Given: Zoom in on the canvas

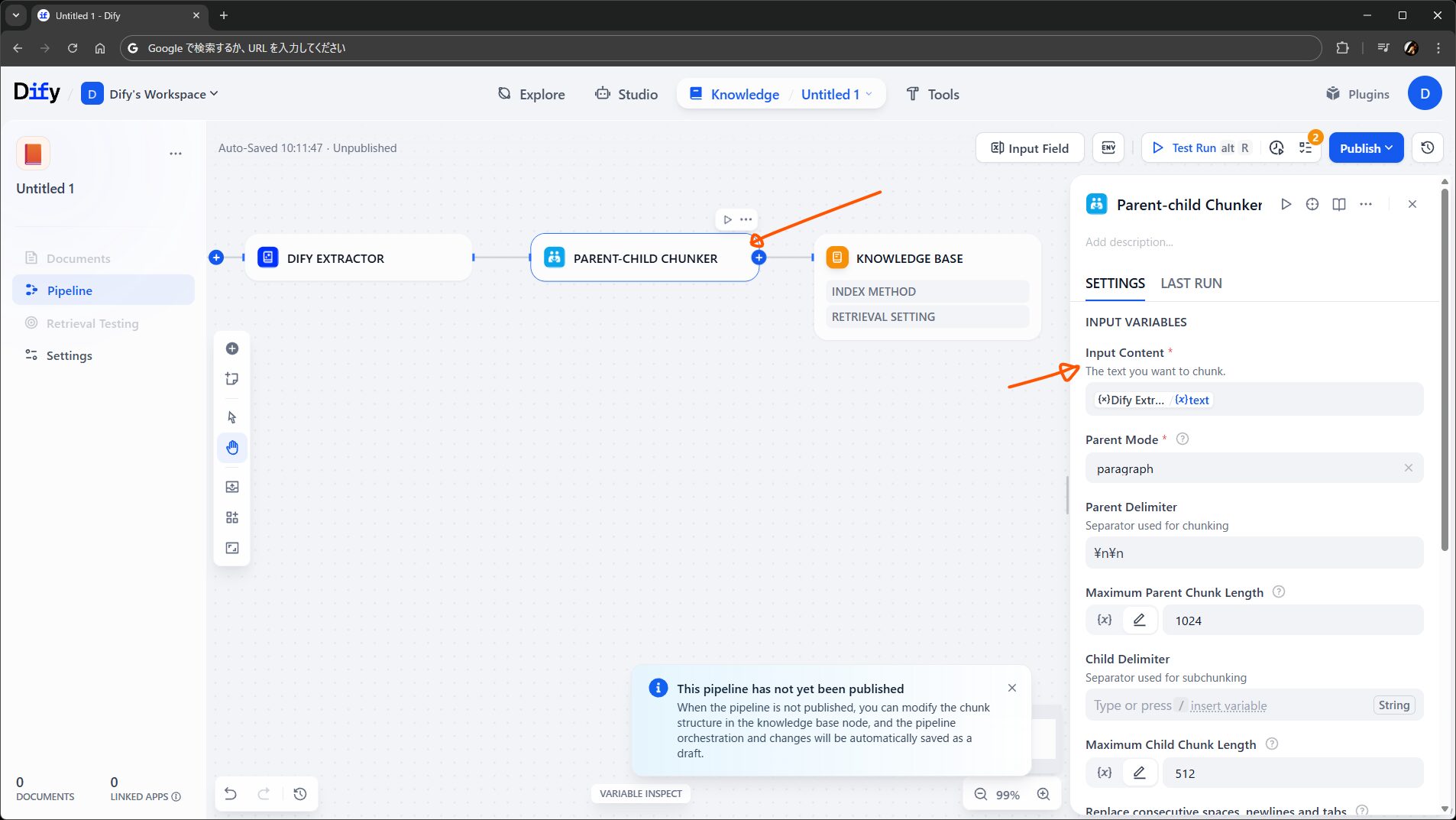Looking at the screenshot, I should click(1043, 794).
